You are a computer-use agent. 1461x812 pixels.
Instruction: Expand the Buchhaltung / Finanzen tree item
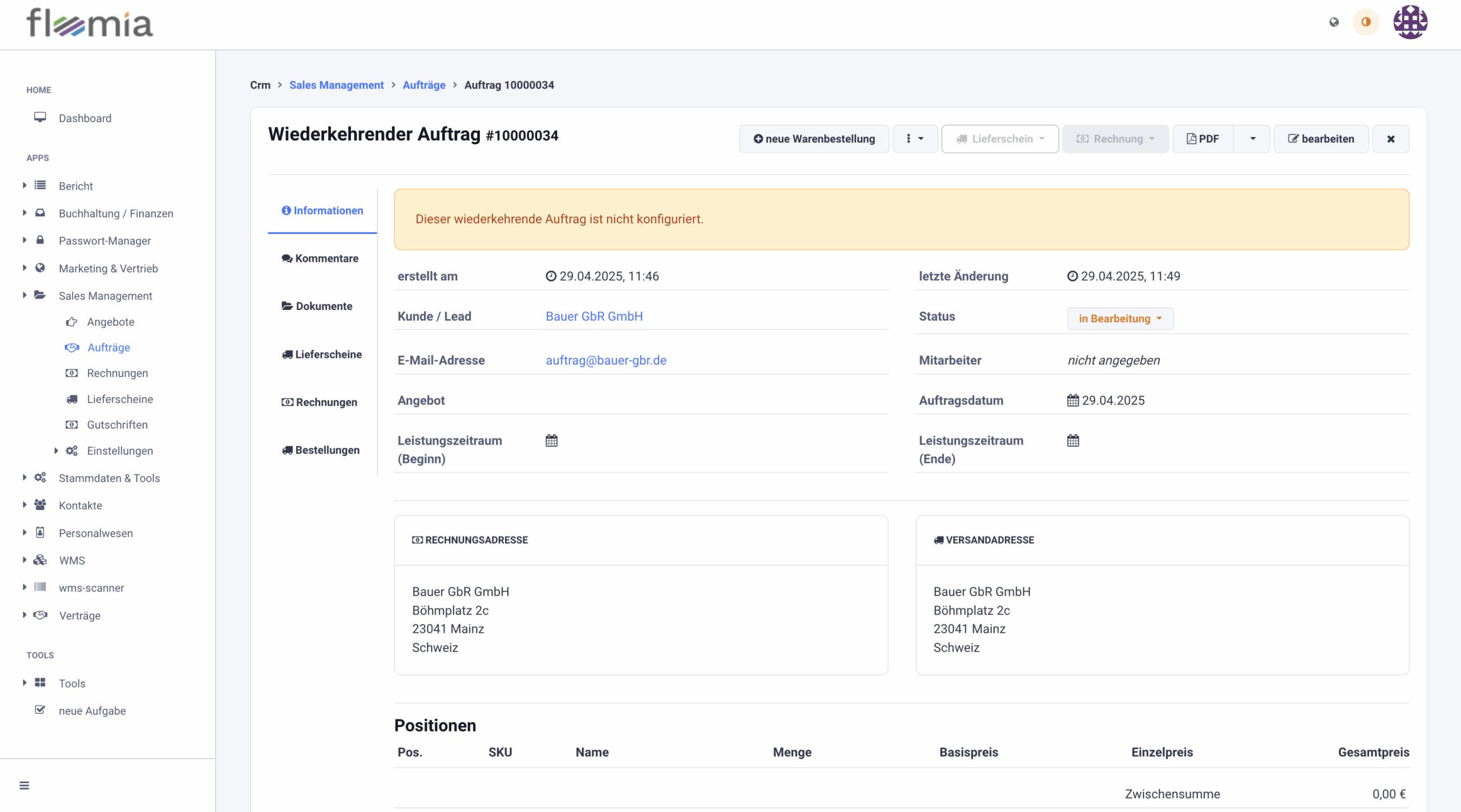click(x=116, y=213)
